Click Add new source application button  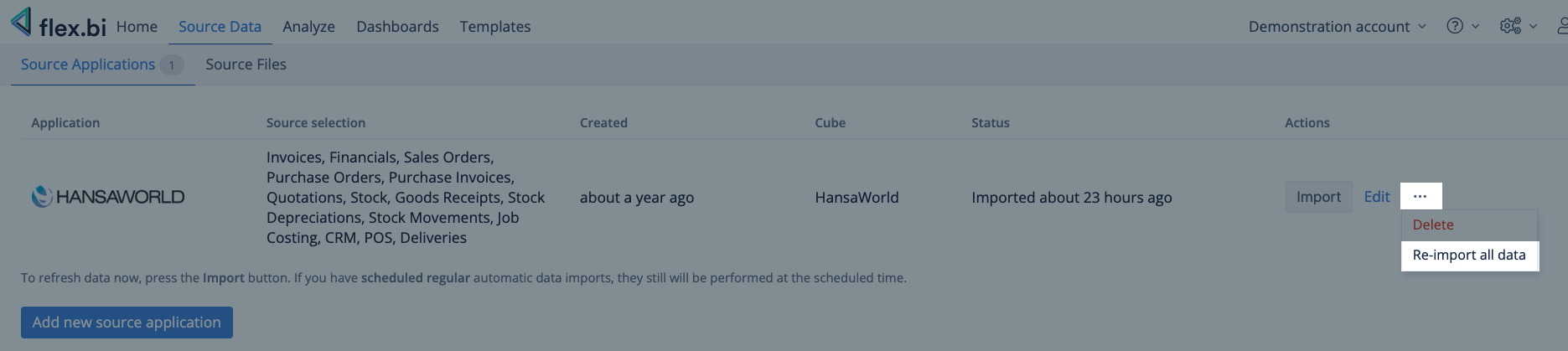pyautogui.click(x=127, y=323)
